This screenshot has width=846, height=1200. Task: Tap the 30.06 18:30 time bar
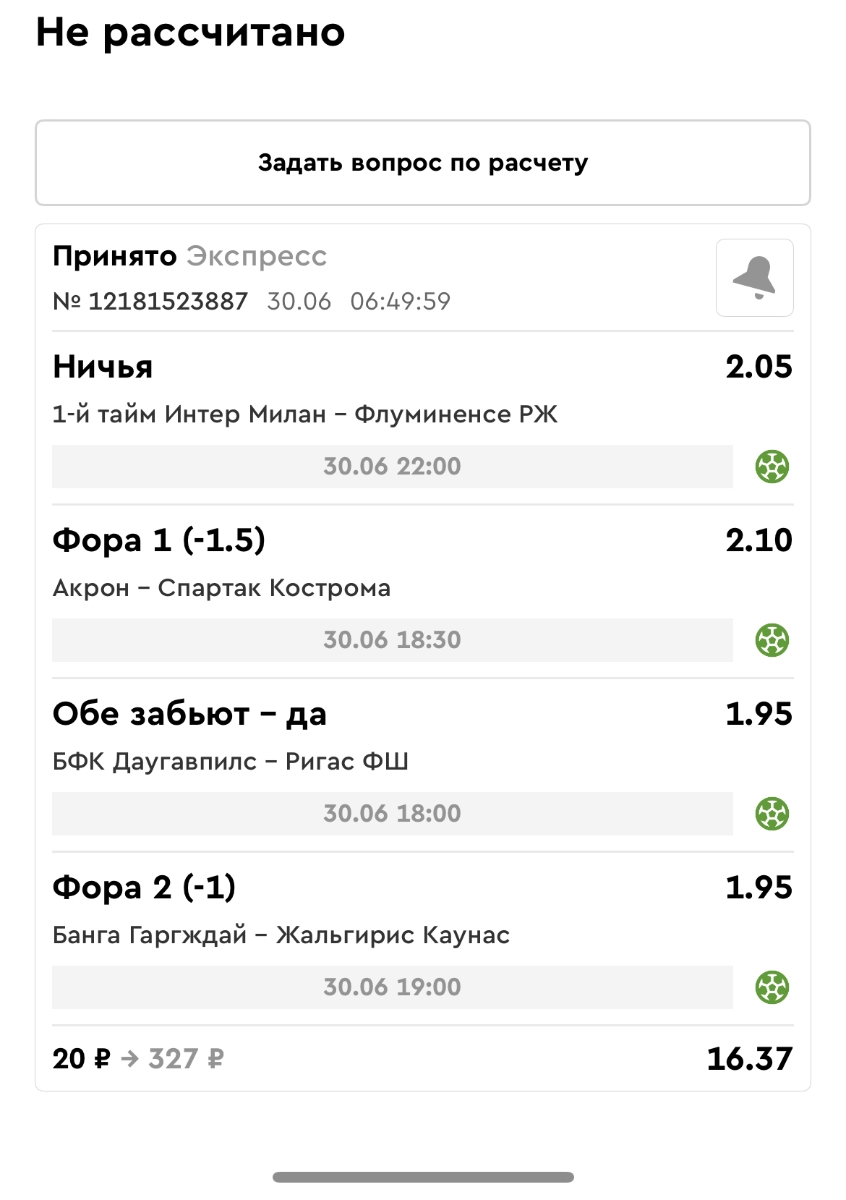point(392,640)
